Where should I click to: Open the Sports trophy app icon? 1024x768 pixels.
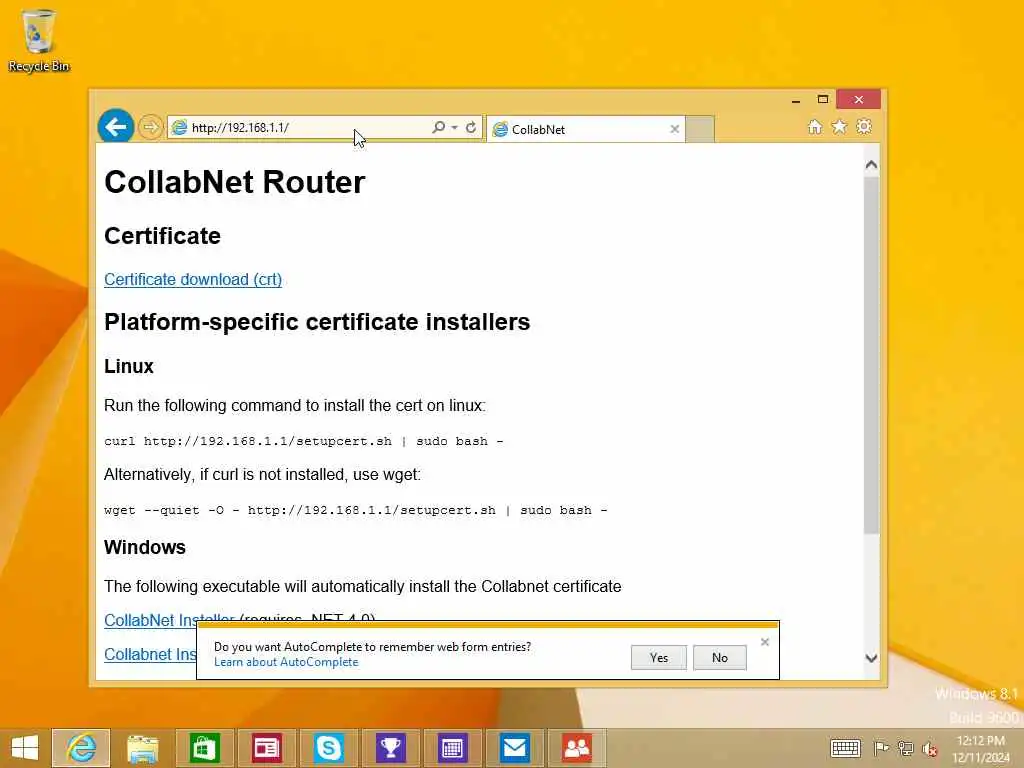[391, 748]
